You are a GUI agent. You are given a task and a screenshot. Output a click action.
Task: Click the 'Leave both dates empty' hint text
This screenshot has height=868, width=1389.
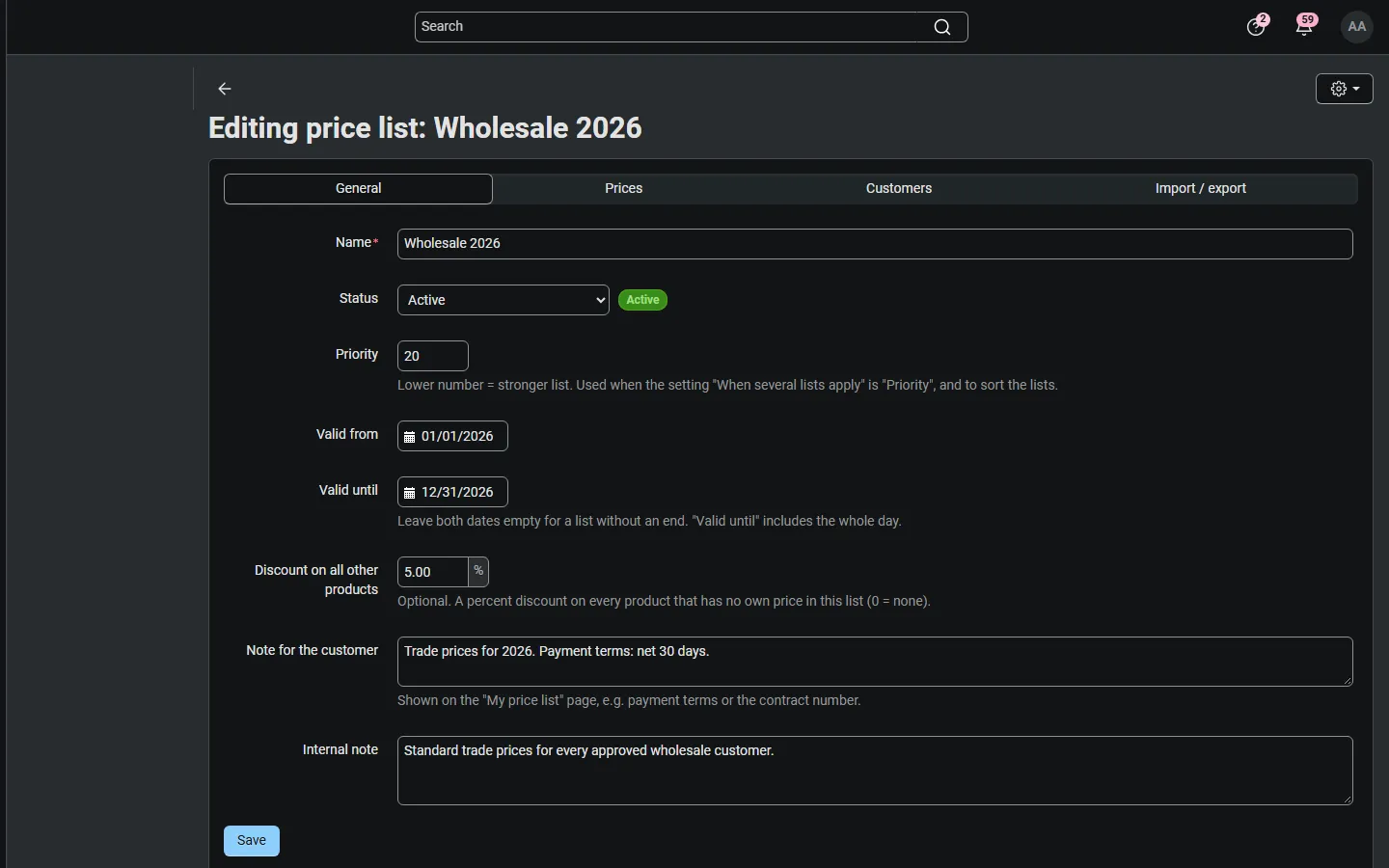click(x=650, y=522)
